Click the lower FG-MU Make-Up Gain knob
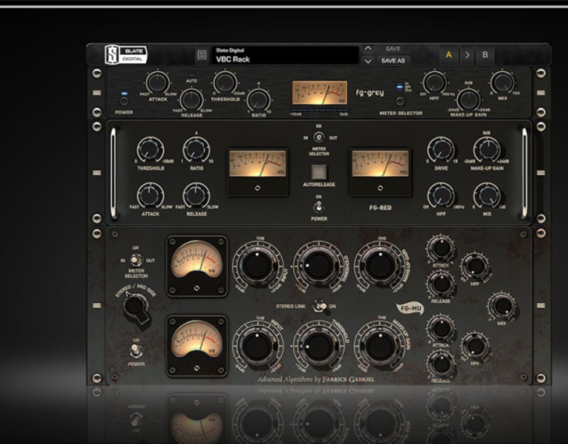 click(380, 345)
